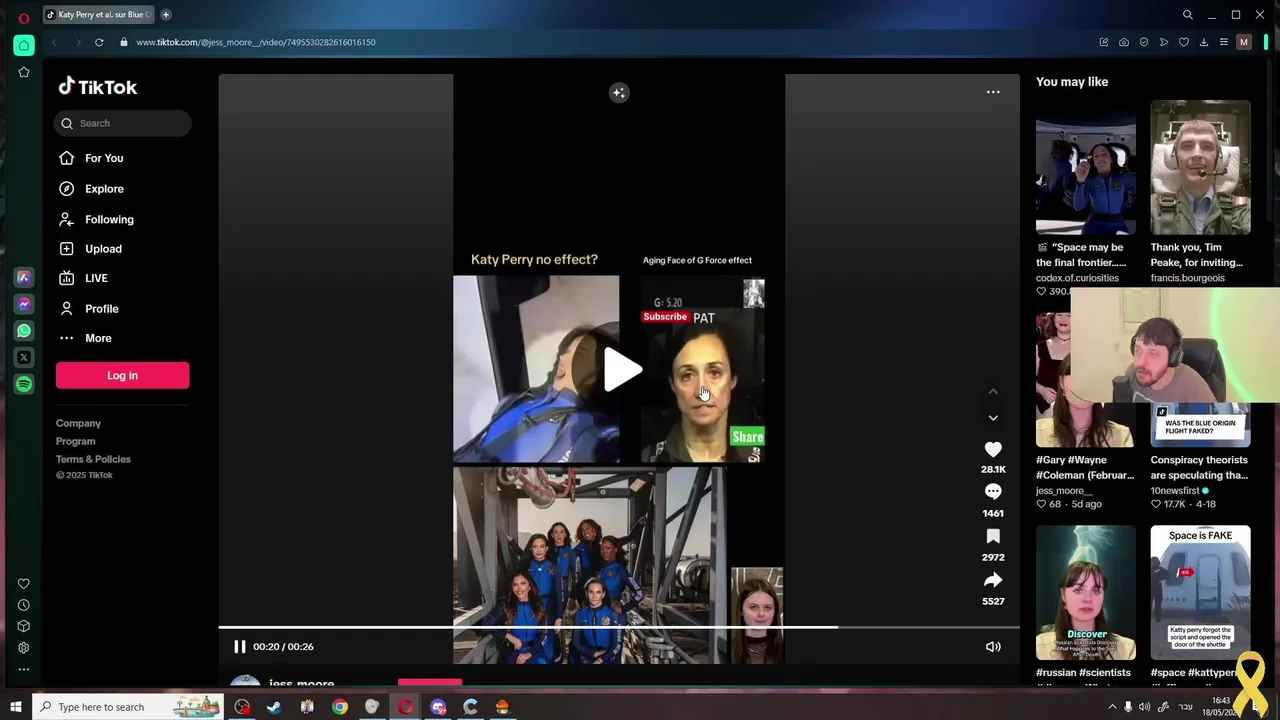Screen dimensions: 1280x720
Task: Click the sparkle icon above the video
Action: (x=619, y=93)
